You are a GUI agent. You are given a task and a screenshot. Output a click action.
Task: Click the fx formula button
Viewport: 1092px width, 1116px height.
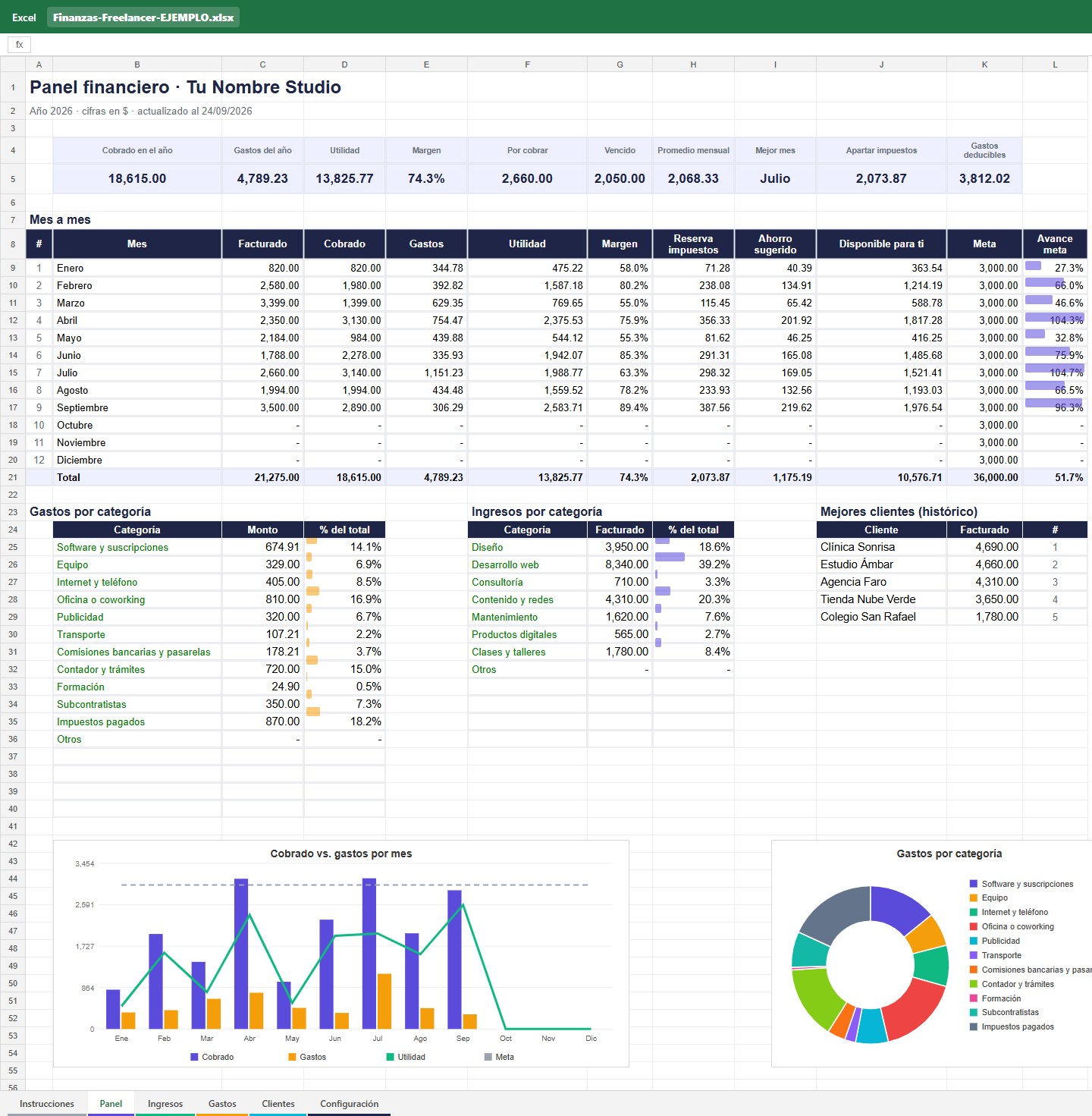20,45
